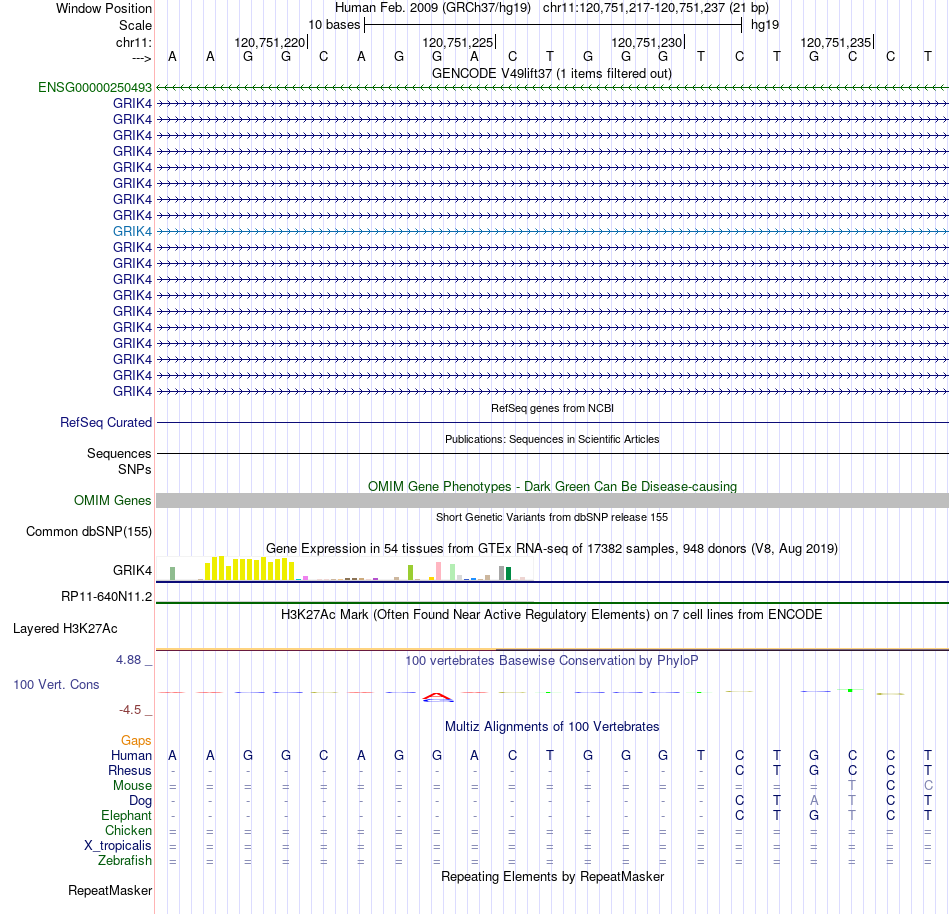Click the 4.88 conservation upper-bound value

click(128, 660)
